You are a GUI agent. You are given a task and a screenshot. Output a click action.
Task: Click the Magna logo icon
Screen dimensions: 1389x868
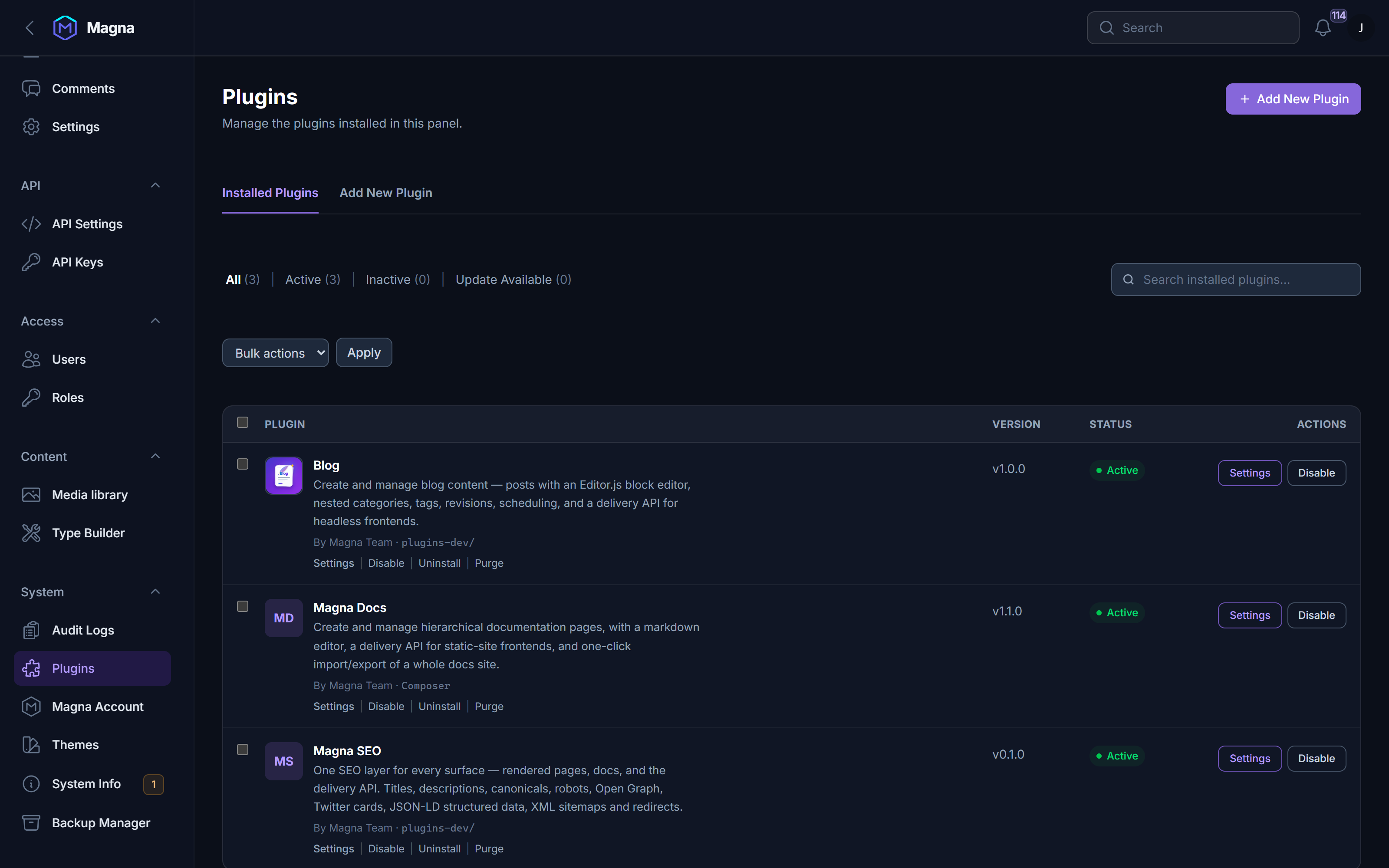[x=65, y=27]
